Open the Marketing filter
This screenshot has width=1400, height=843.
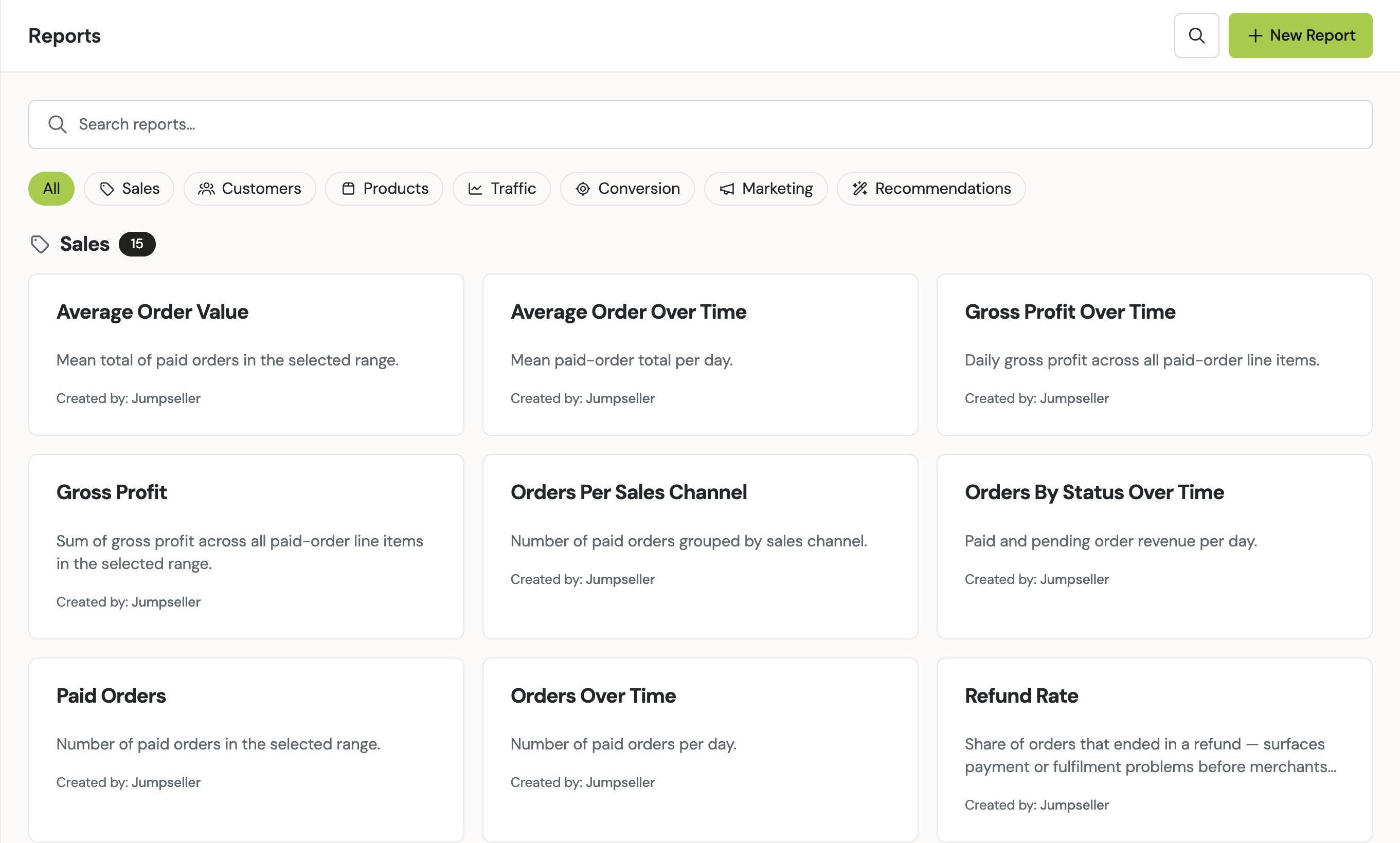tap(766, 189)
